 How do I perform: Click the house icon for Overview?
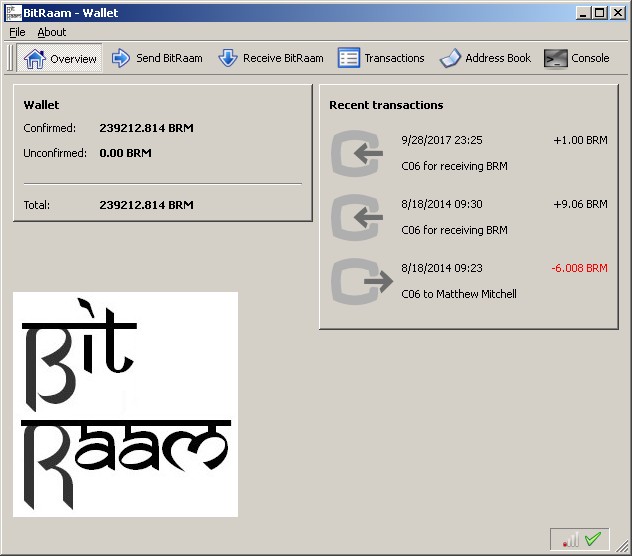click(x=34, y=58)
